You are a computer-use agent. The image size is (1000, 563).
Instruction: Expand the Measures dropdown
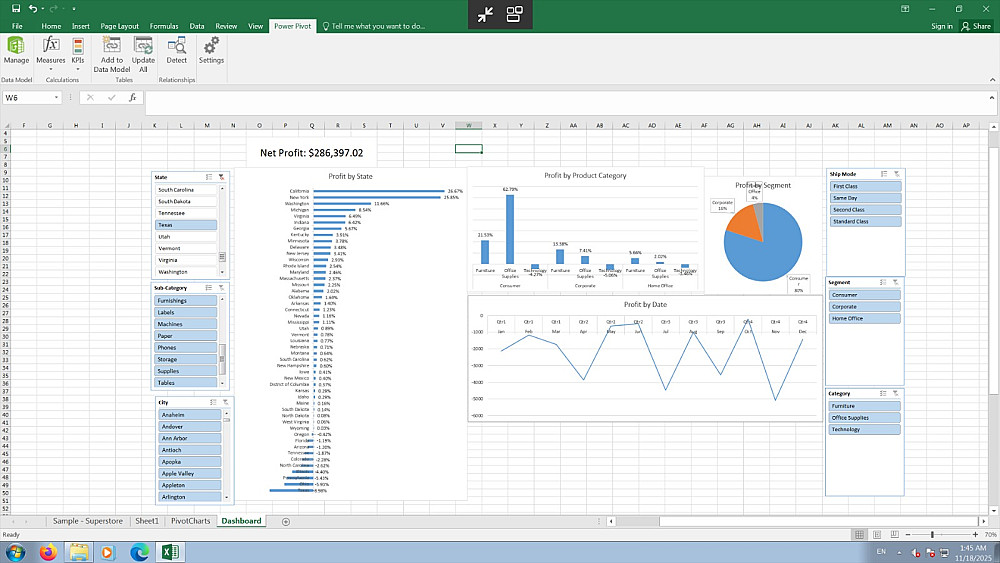[x=50, y=69]
